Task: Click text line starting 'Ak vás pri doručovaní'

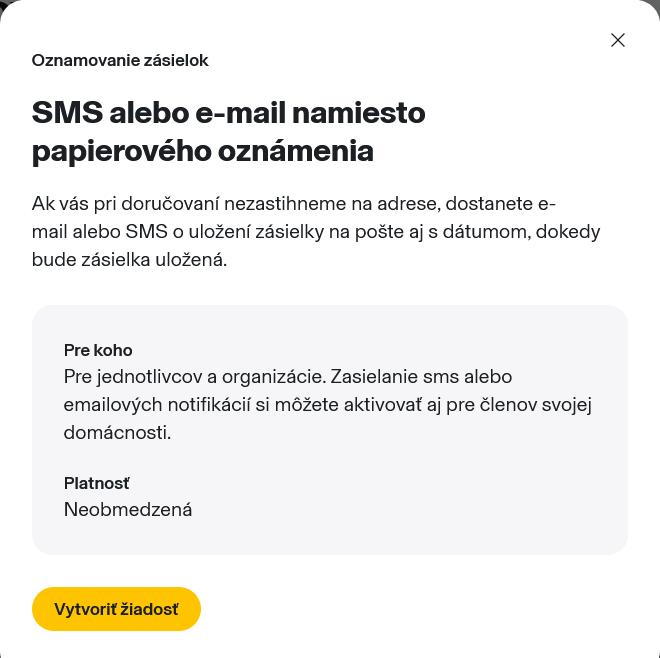Action: click(x=293, y=204)
